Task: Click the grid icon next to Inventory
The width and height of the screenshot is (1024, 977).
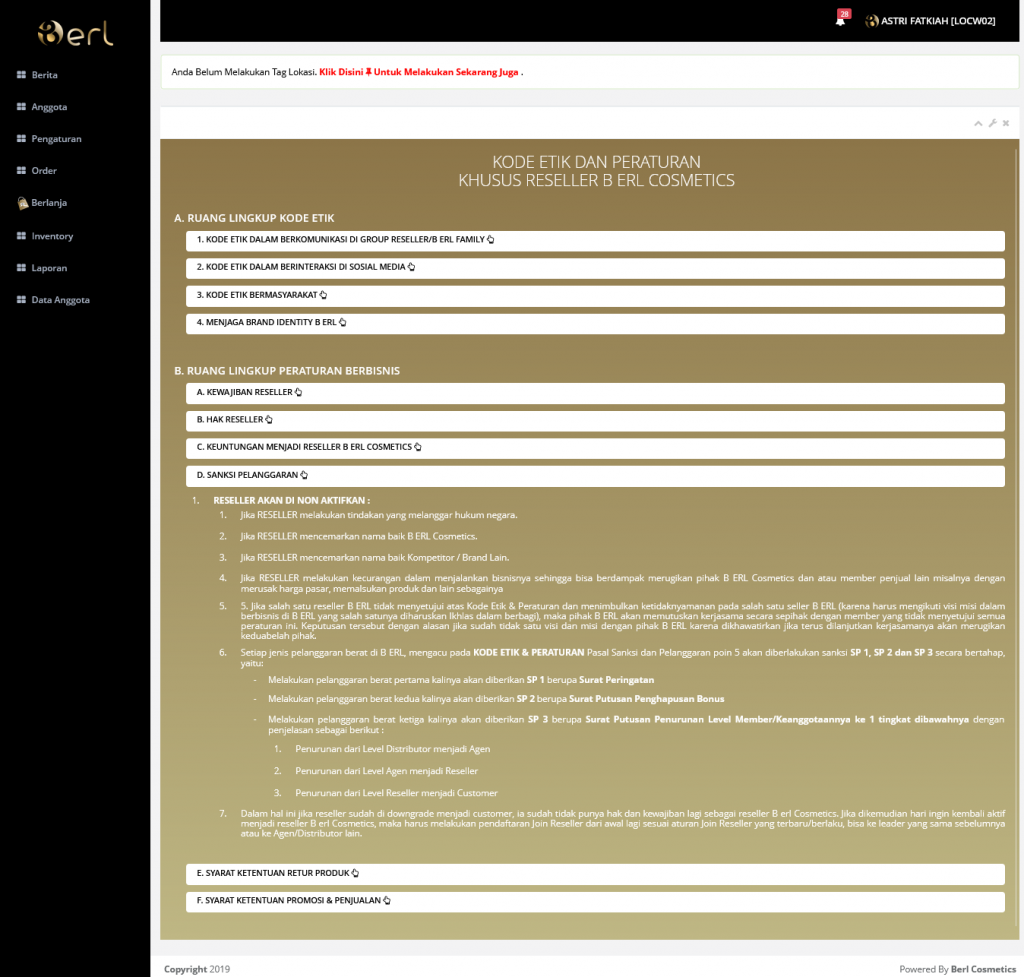Action: (x=21, y=236)
